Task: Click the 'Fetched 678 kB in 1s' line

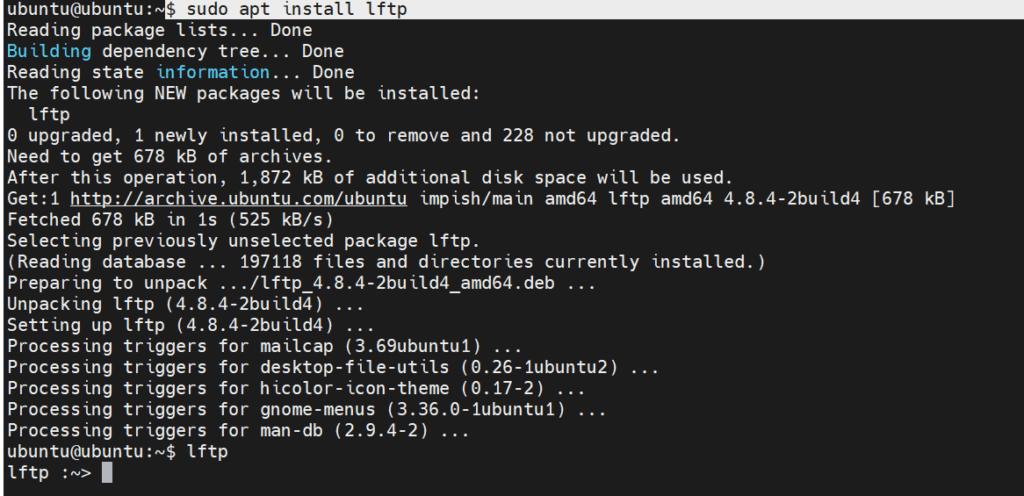Action: (170, 220)
